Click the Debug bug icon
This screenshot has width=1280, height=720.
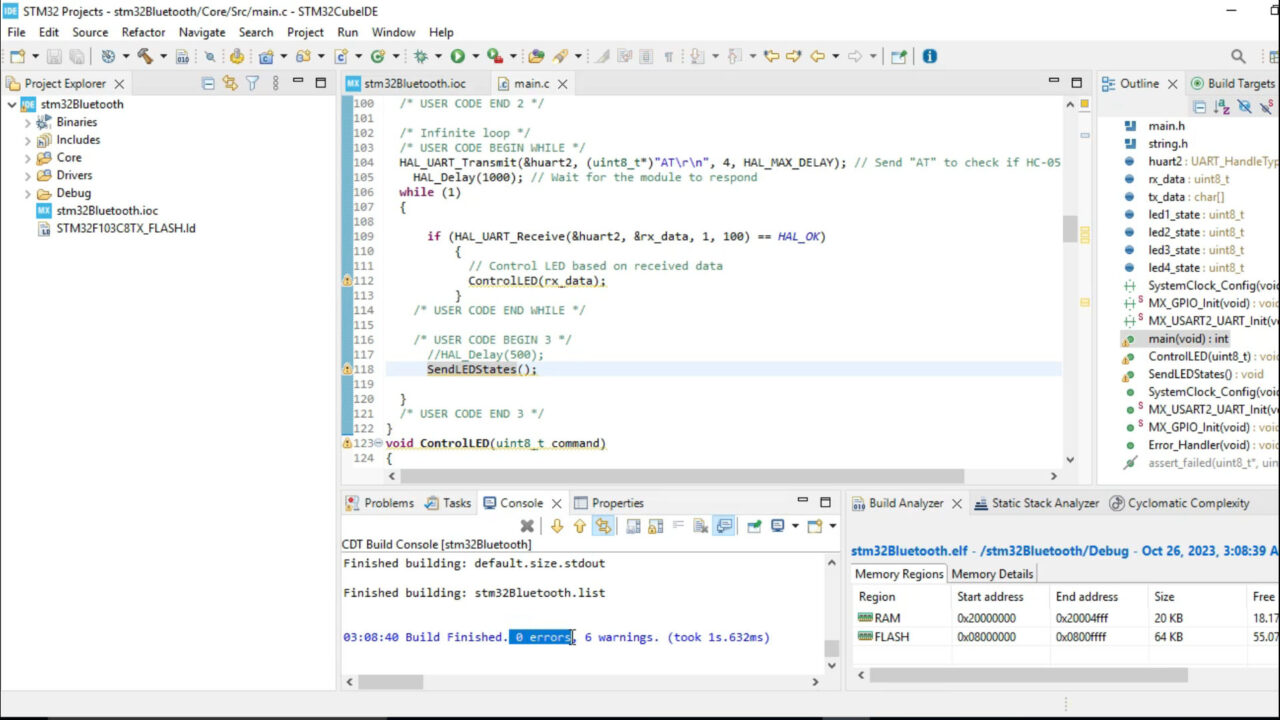(x=421, y=56)
